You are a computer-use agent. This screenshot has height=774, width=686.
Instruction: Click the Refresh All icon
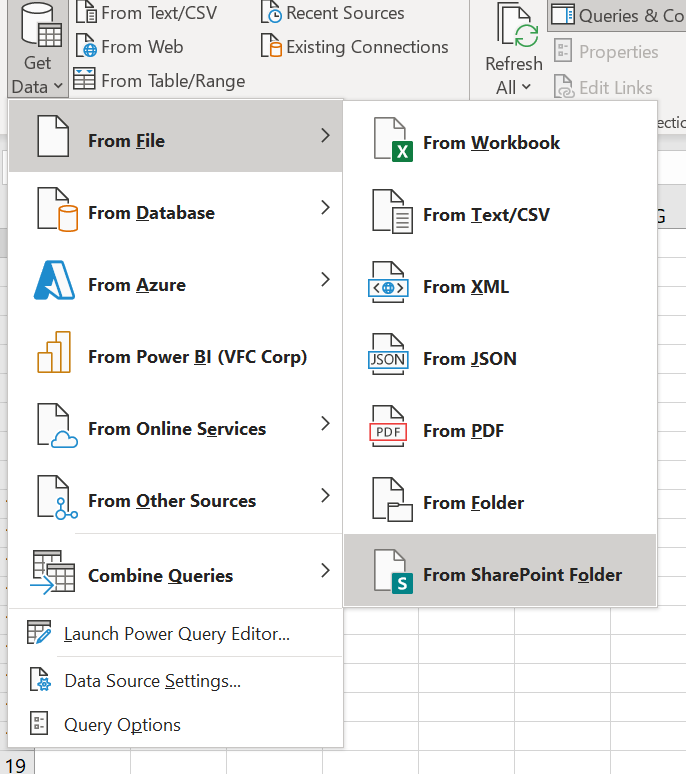click(x=517, y=25)
